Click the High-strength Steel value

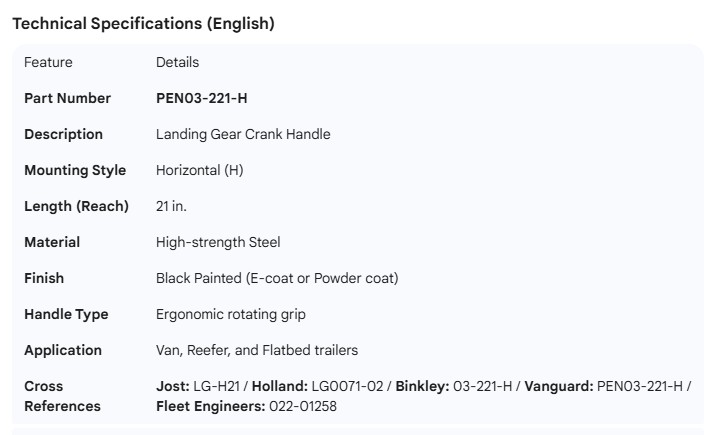(218, 242)
